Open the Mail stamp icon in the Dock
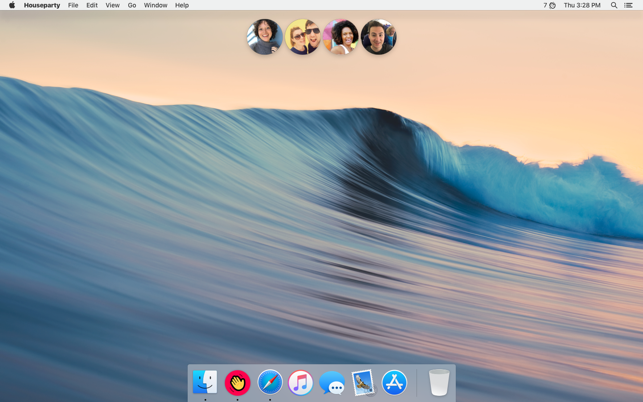Screen dimensions: 643x402 point(363,382)
